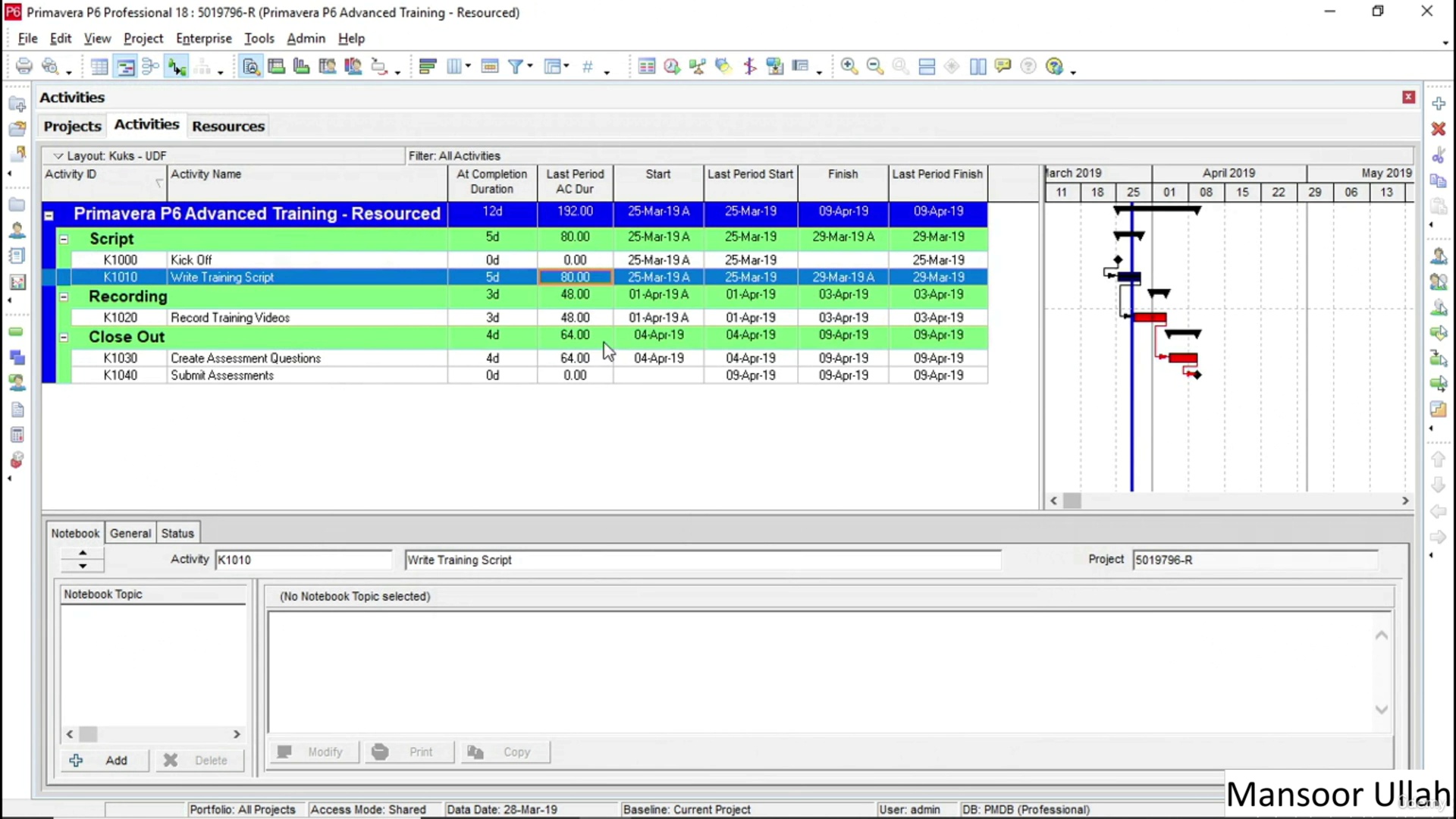
Task: Expand the Help toolbar dropdown arrow
Action: click(1073, 71)
